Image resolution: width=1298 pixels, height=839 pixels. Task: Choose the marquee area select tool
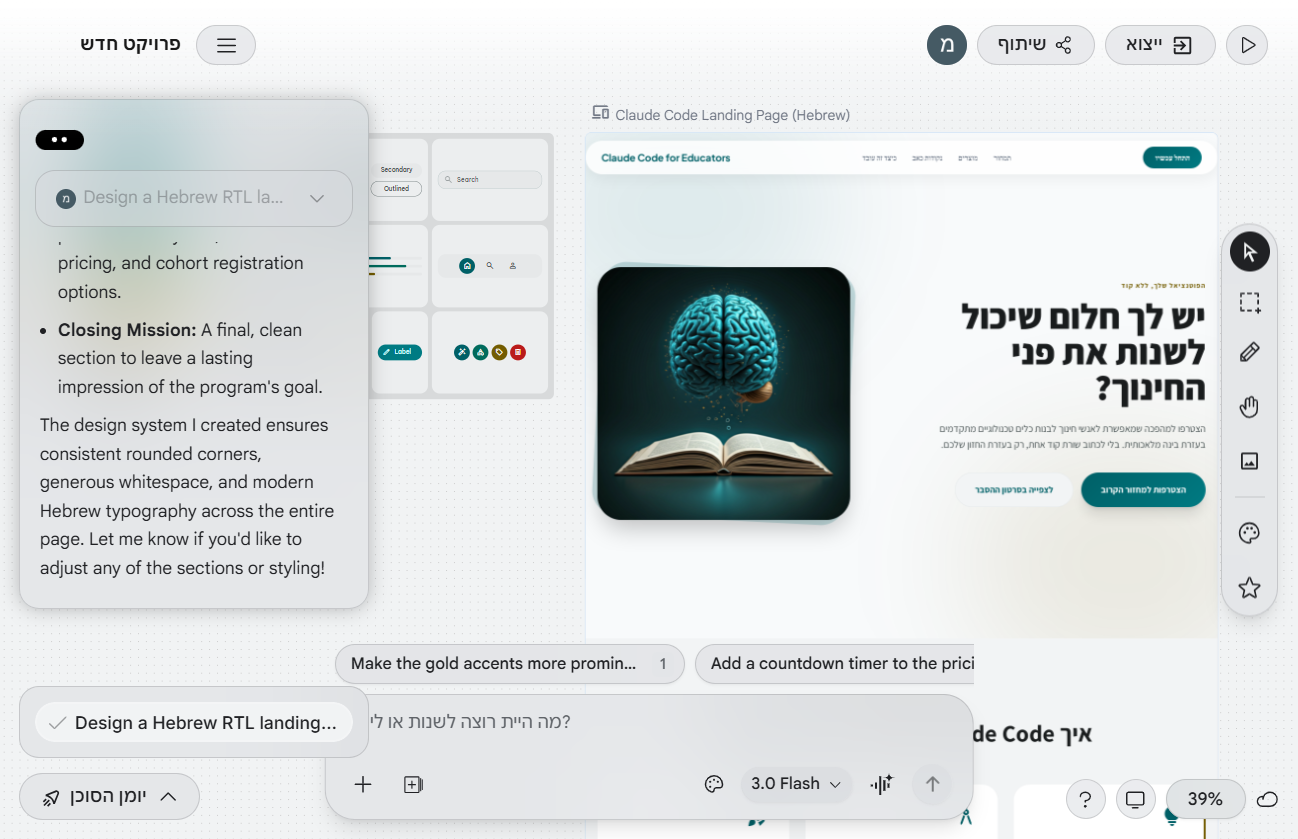1249,303
